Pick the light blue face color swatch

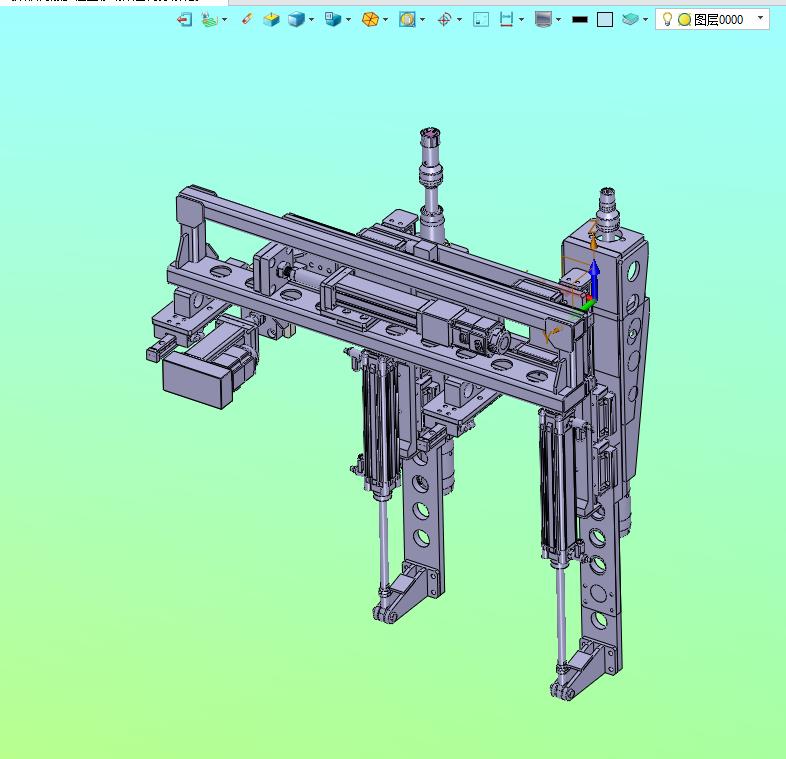(x=605, y=20)
